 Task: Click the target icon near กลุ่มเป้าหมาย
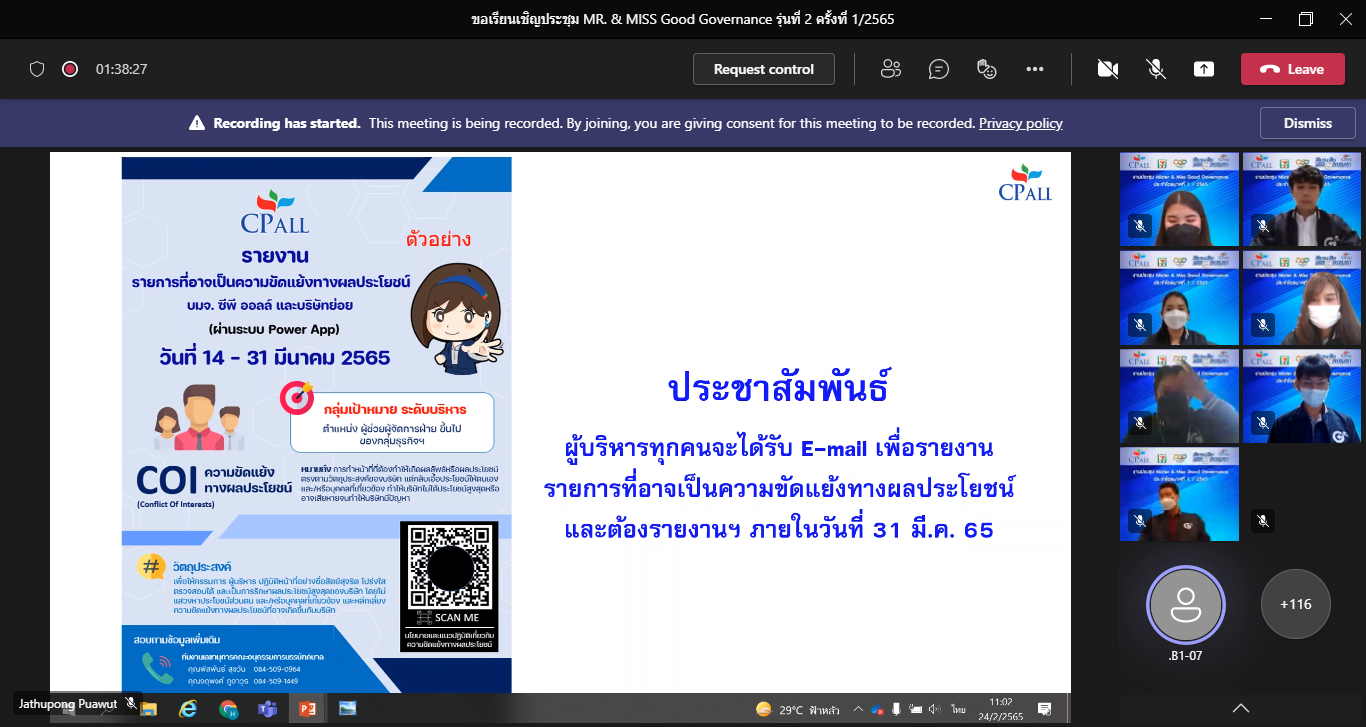coord(298,397)
